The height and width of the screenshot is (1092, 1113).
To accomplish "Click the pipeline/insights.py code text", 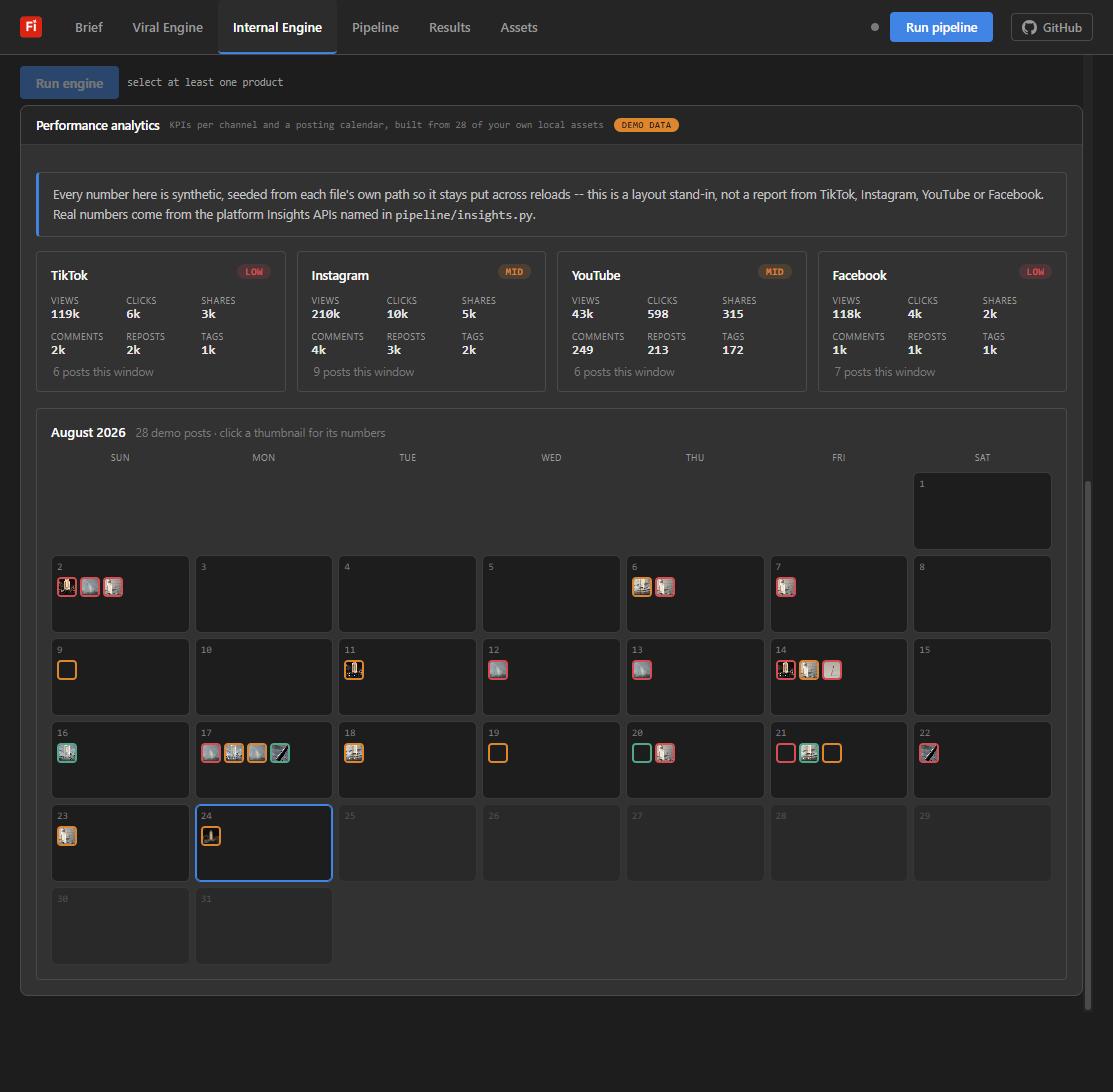I will coord(464,215).
